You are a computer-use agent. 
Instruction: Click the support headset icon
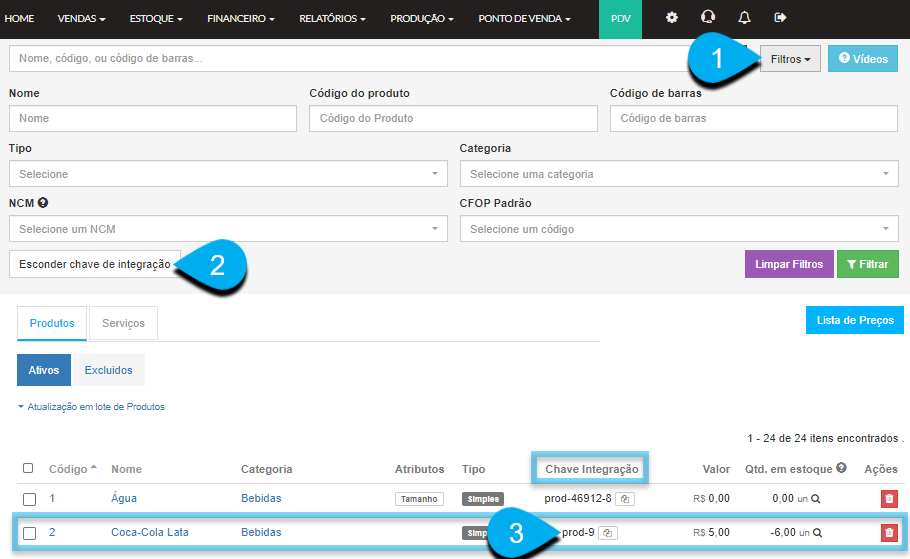point(707,17)
